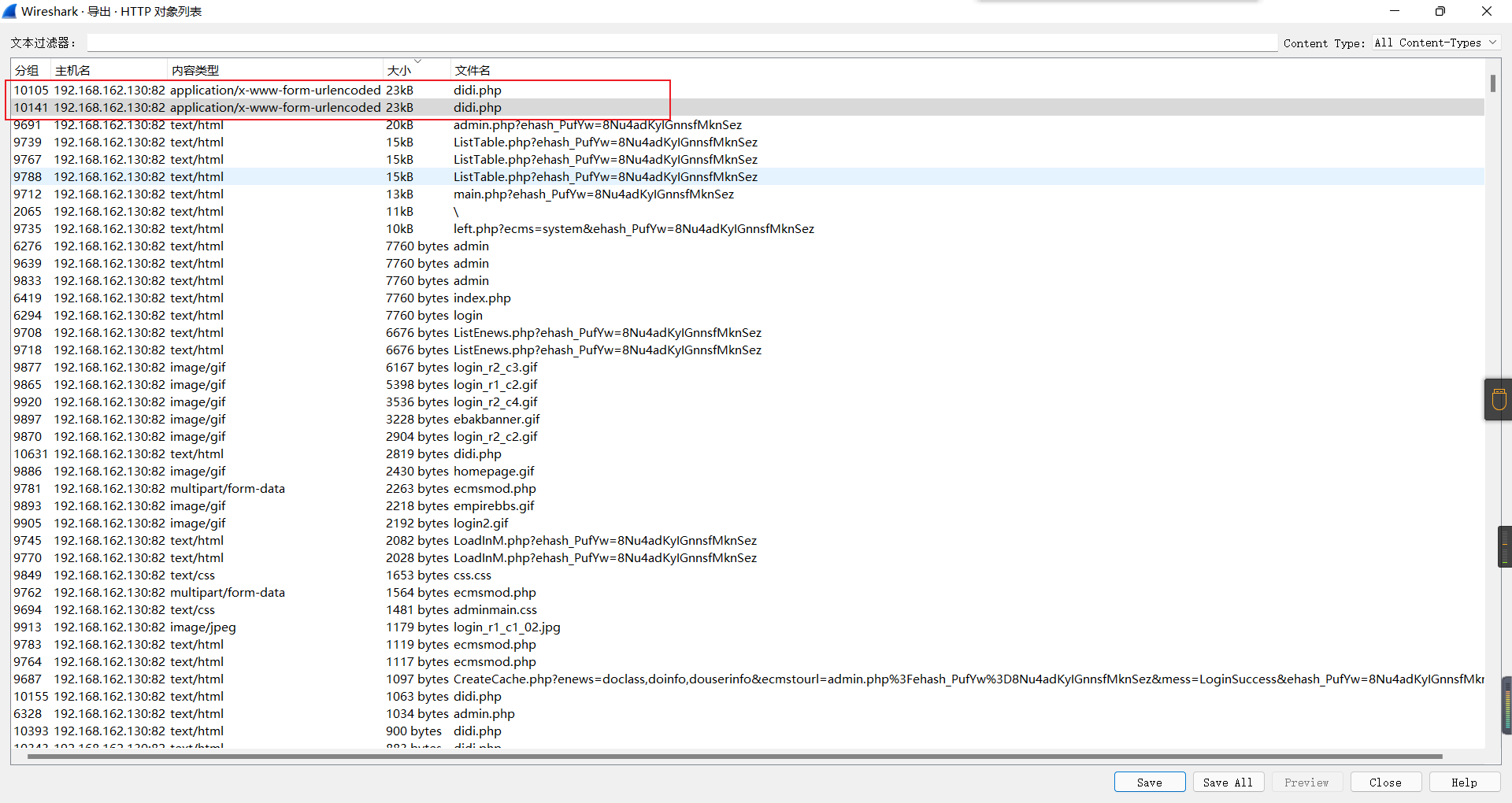Select the 9770 LoadInM.php row
The width and height of the screenshot is (1512, 803).
747,558
